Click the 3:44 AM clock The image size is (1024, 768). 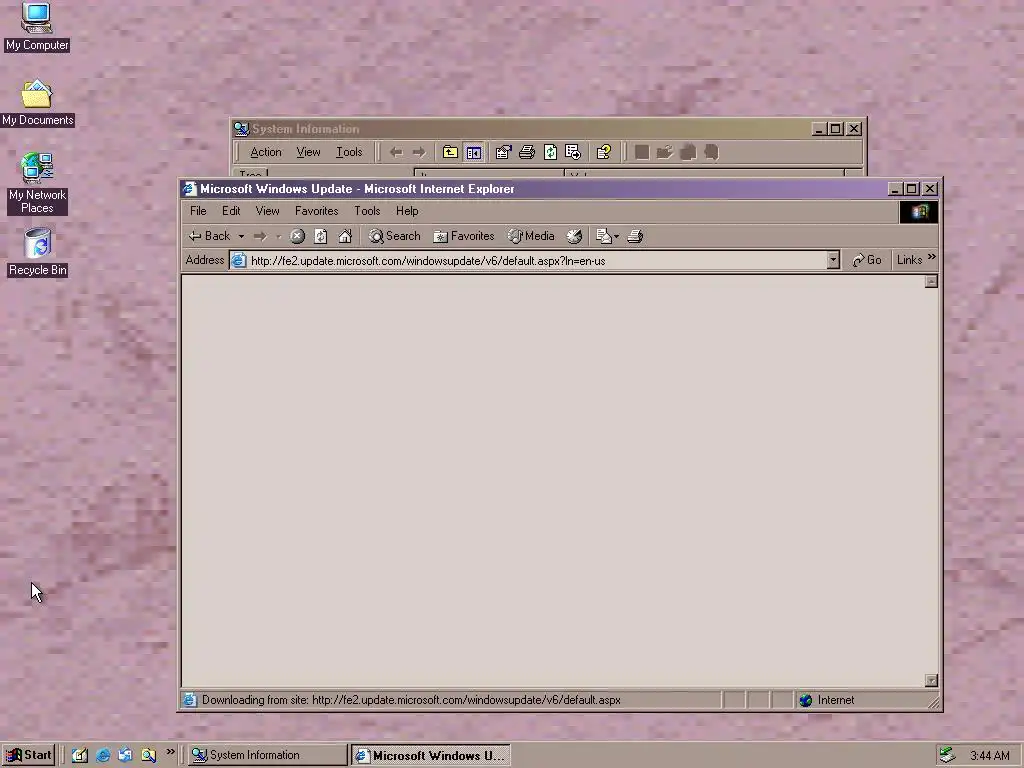(990, 756)
